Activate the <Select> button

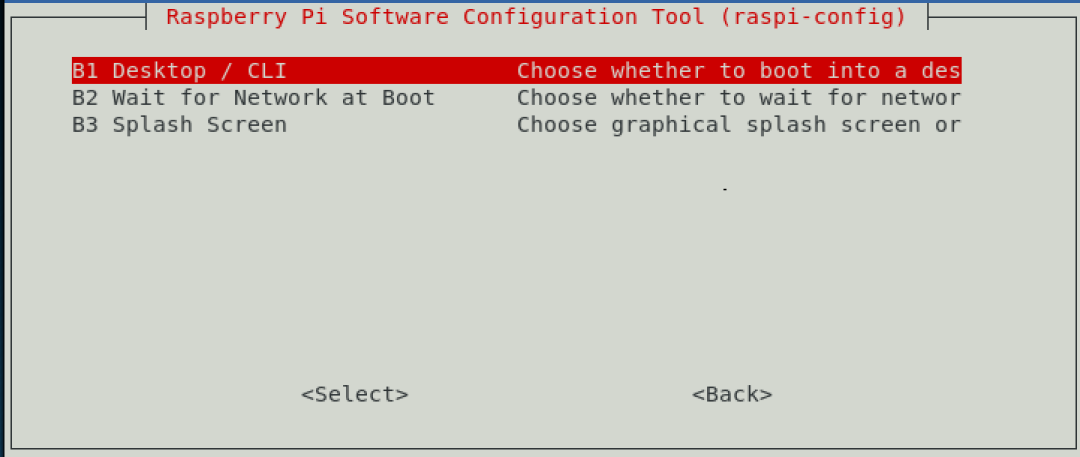pos(355,394)
